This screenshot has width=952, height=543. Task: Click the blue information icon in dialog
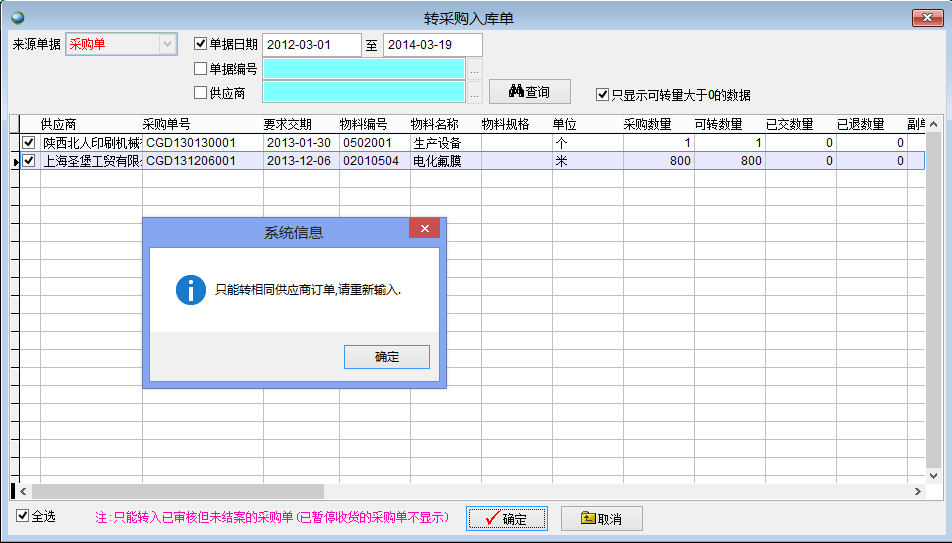click(x=190, y=290)
